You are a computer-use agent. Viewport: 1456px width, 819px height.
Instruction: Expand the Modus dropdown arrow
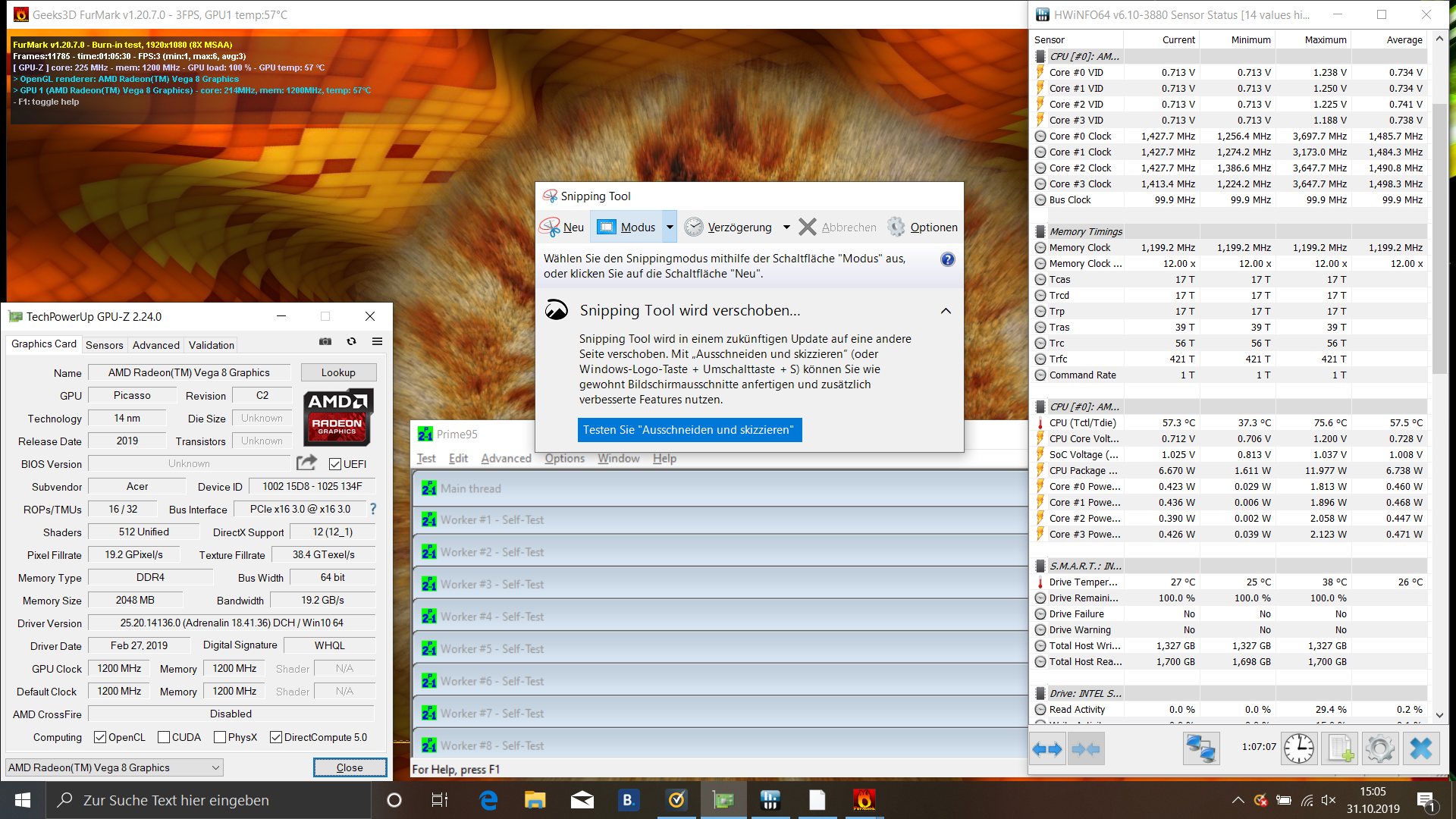coord(670,227)
